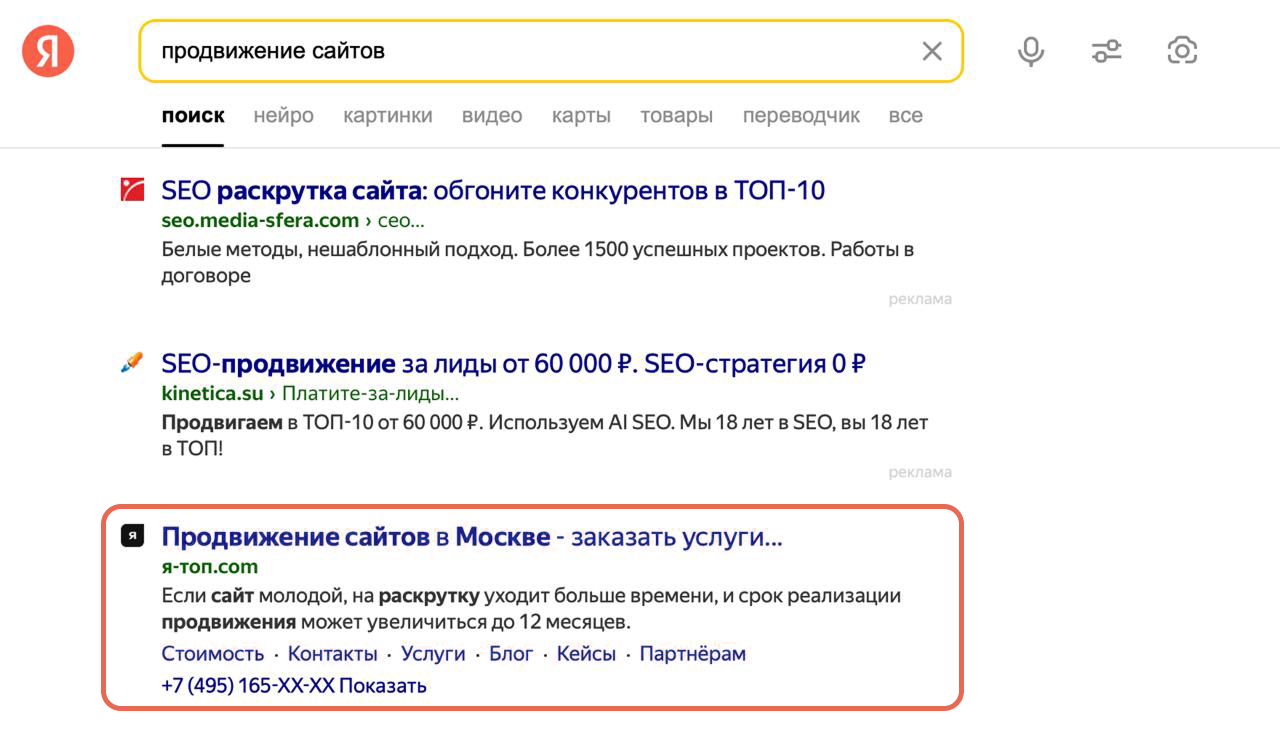This screenshot has height=732, width=1280.
Task: Select the карты tab
Action: tap(581, 116)
